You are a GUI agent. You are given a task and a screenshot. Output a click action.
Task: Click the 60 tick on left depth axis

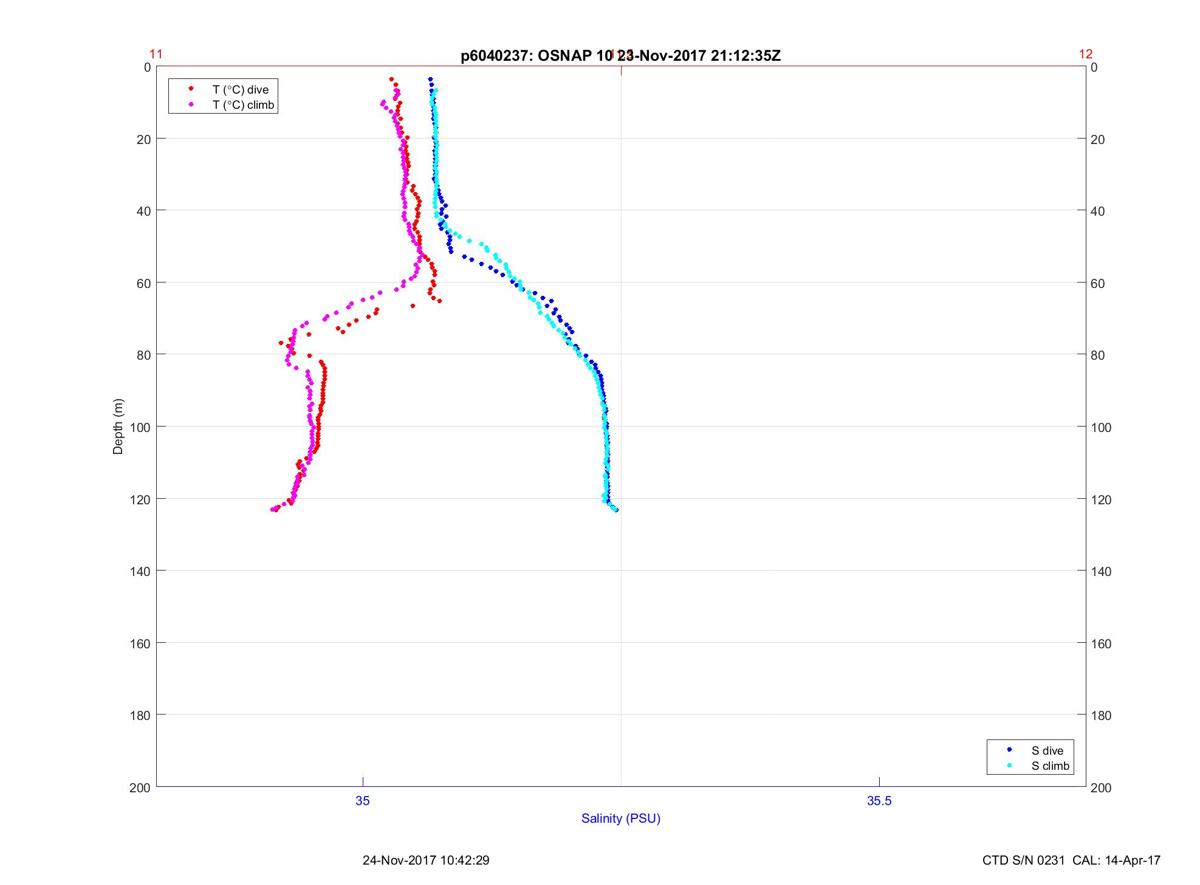tap(144, 283)
